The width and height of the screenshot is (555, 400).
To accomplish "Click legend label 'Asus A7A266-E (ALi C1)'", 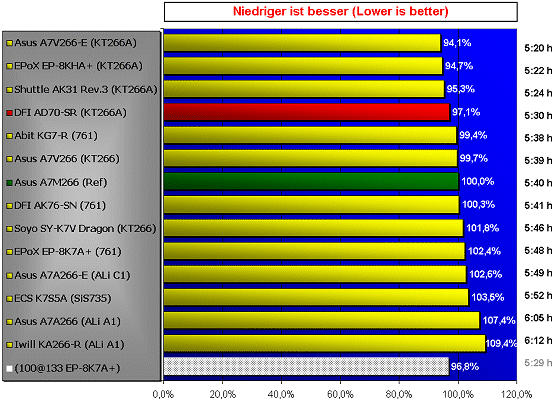I will pyautogui.click(x=72, y=275).
